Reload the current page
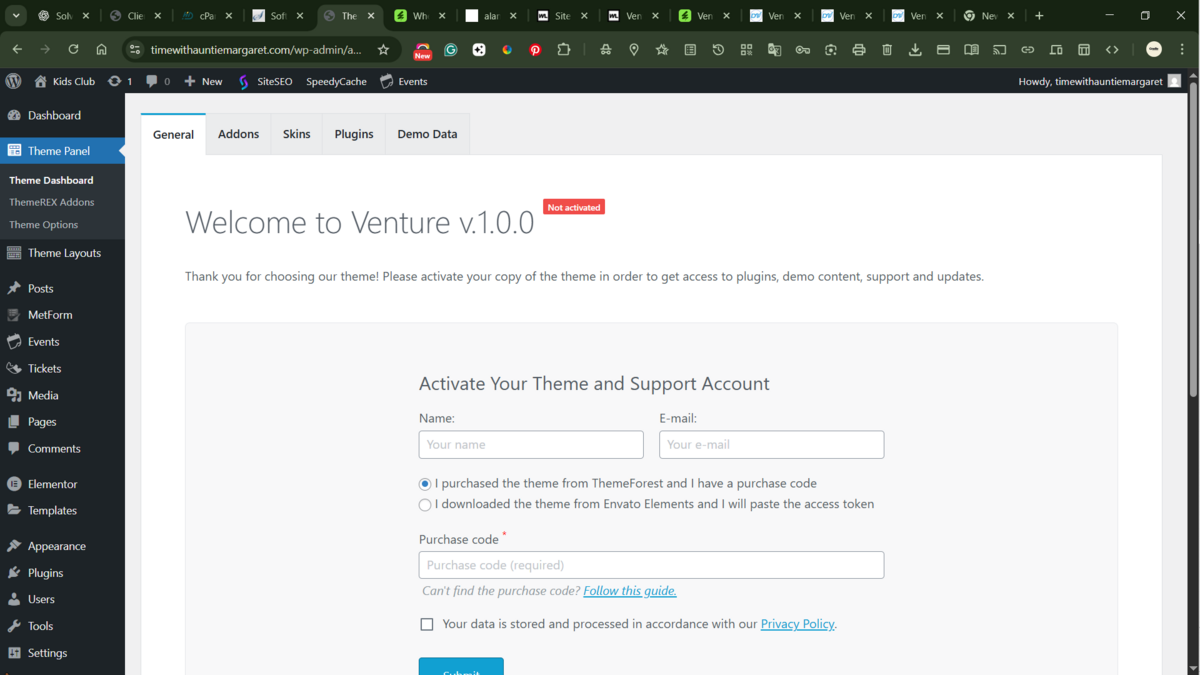 click(x=73, y=49)
